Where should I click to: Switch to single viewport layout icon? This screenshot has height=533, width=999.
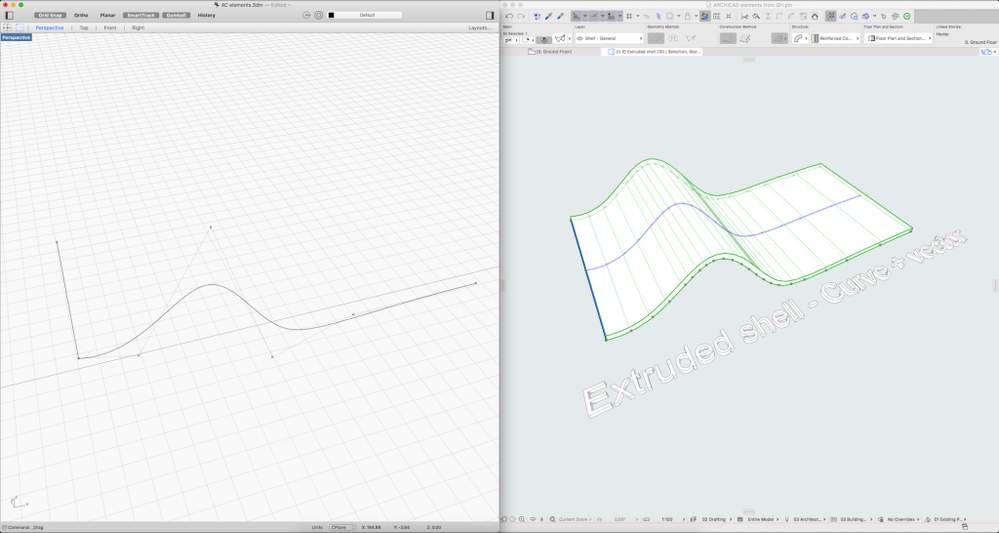[x=20, y=27]
